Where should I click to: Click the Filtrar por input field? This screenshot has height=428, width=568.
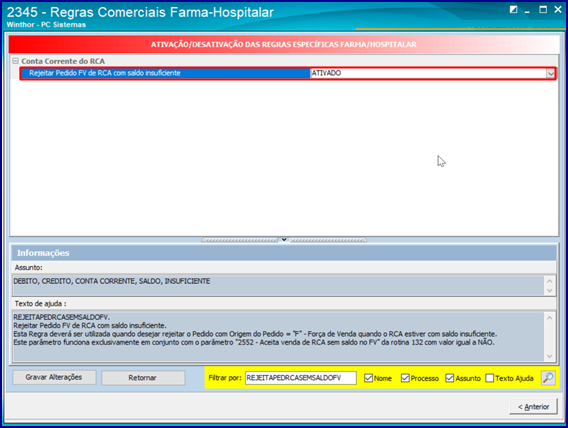pyautogui.click(x=300, y=378)
